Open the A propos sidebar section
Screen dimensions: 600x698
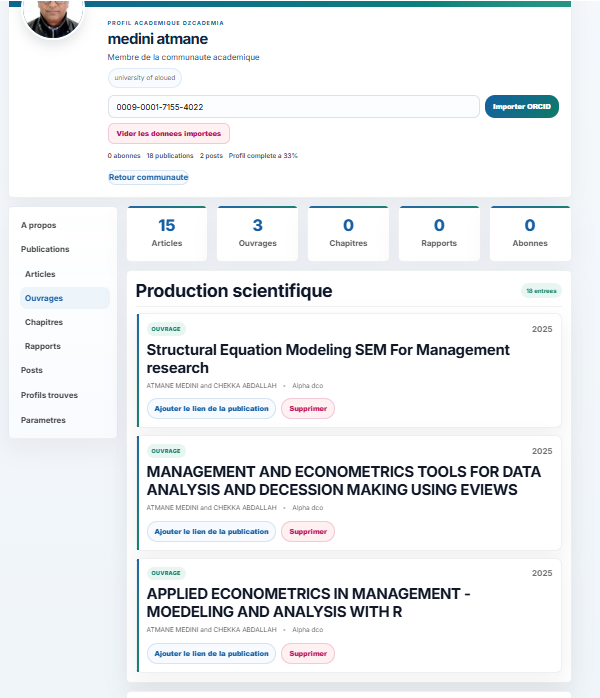coord(39,225)
